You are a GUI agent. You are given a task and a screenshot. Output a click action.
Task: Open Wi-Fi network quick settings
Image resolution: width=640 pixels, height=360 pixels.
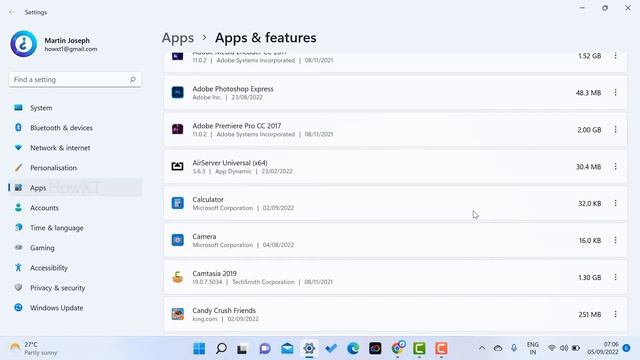551,348
